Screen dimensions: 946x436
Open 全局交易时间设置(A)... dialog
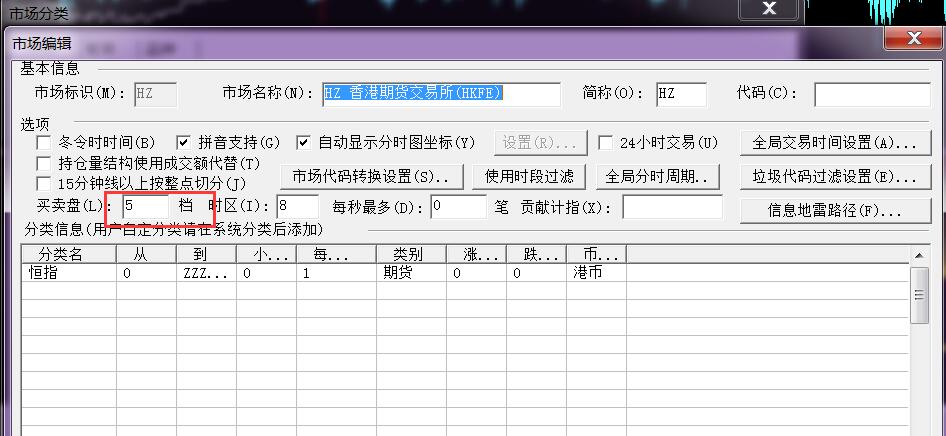click(835, 143)
